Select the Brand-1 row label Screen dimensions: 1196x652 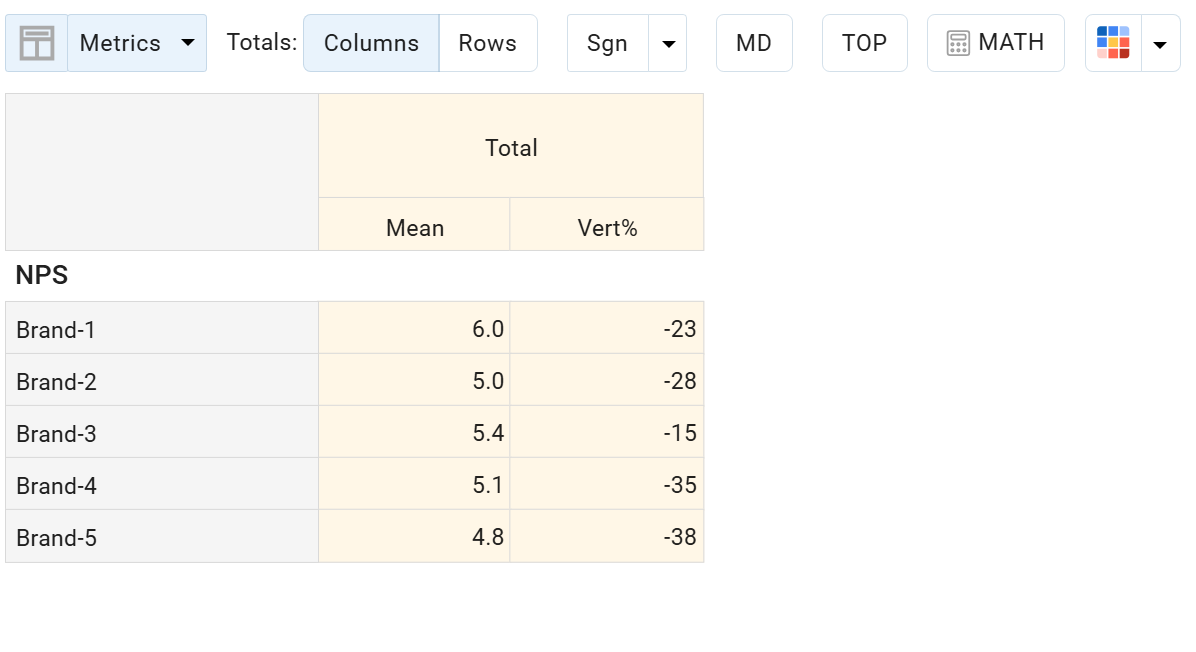[x=55, y=329]
